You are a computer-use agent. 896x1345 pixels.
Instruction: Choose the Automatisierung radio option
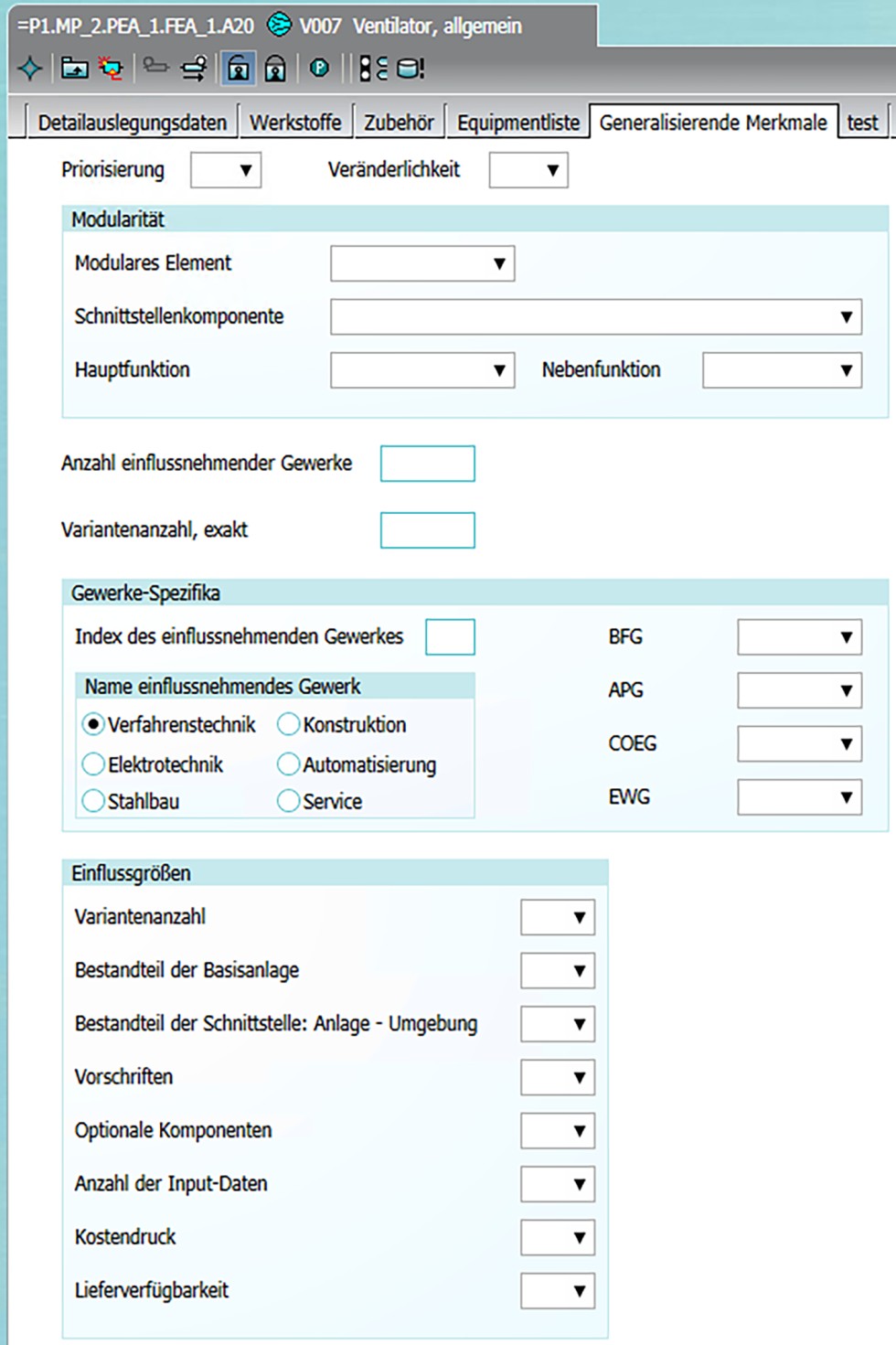(289, 763)
